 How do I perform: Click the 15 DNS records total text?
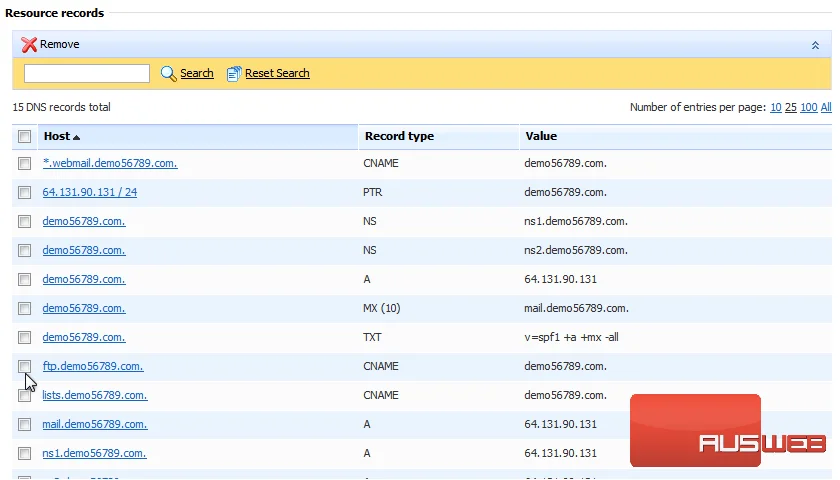tap(62, 107)
